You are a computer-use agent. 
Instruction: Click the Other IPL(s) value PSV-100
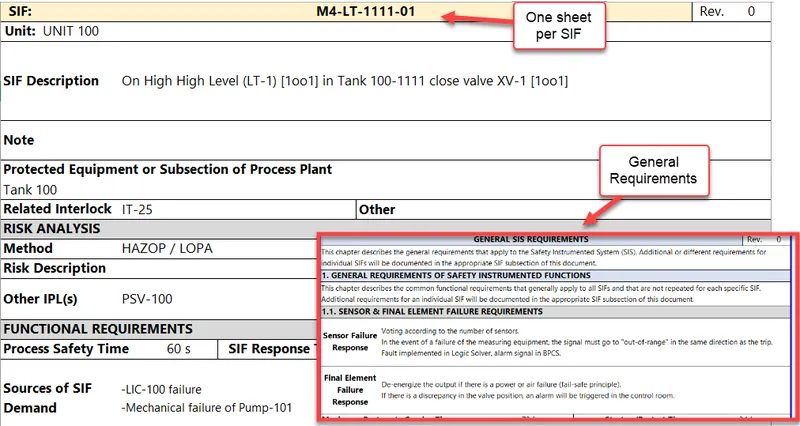[148, 298]
